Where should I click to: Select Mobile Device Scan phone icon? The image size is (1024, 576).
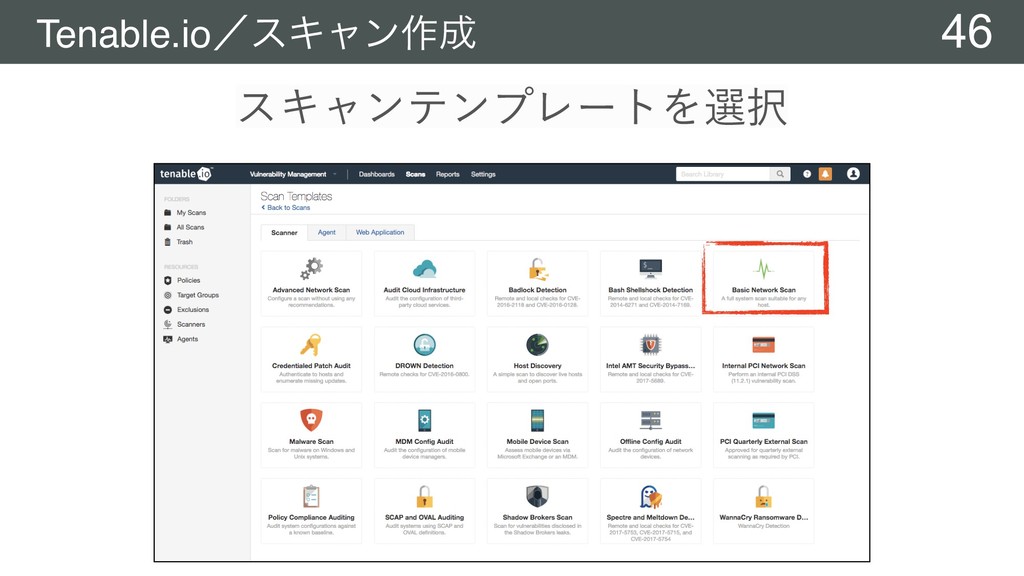tap(537, 421)
